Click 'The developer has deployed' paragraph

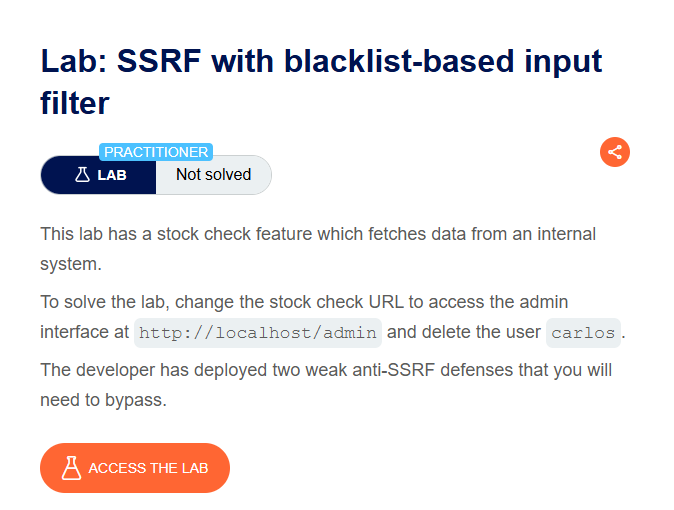point(326,385)
